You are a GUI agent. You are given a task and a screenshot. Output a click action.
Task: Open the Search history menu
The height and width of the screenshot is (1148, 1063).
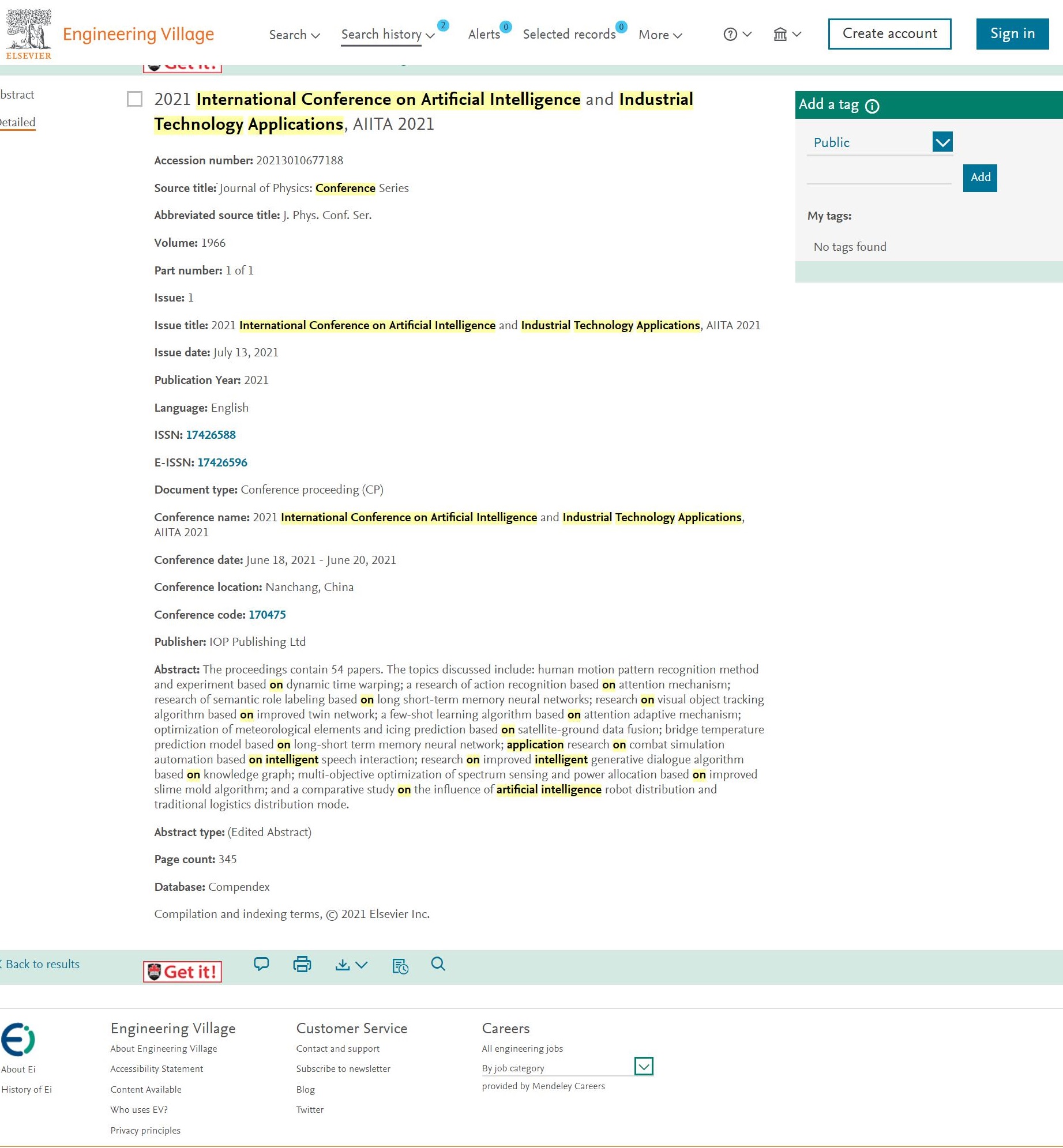point(388,35)
